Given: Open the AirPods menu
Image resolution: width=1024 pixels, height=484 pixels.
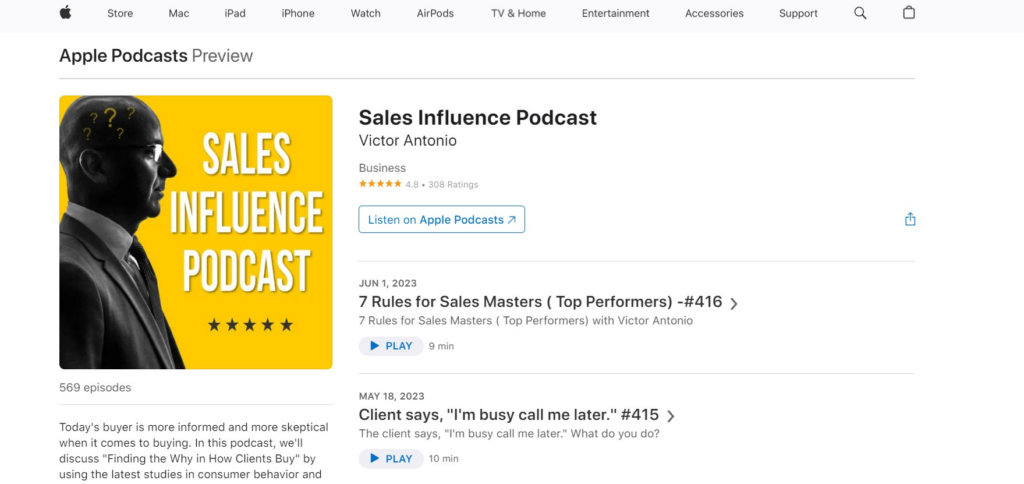Looking at the screenshot, I should coord(435,13).
